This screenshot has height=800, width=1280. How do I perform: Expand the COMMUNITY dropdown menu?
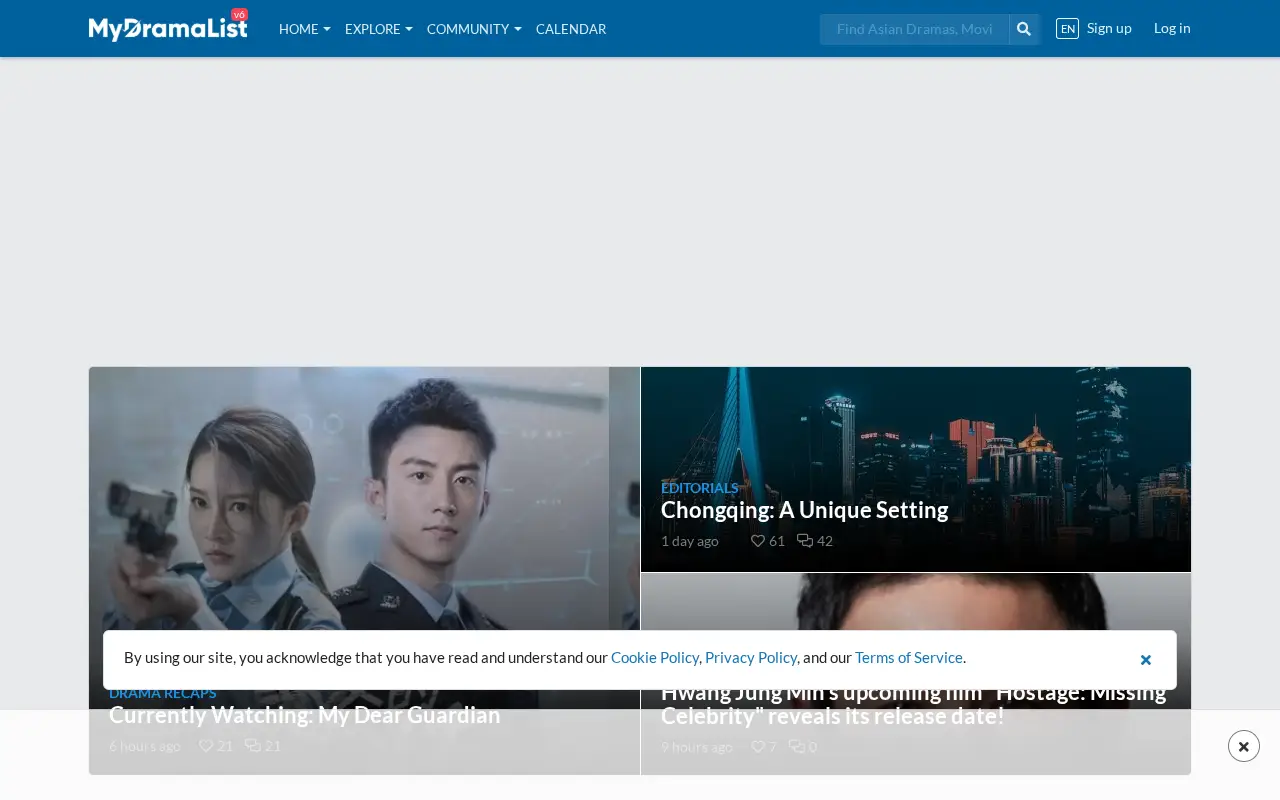[474, 29]
